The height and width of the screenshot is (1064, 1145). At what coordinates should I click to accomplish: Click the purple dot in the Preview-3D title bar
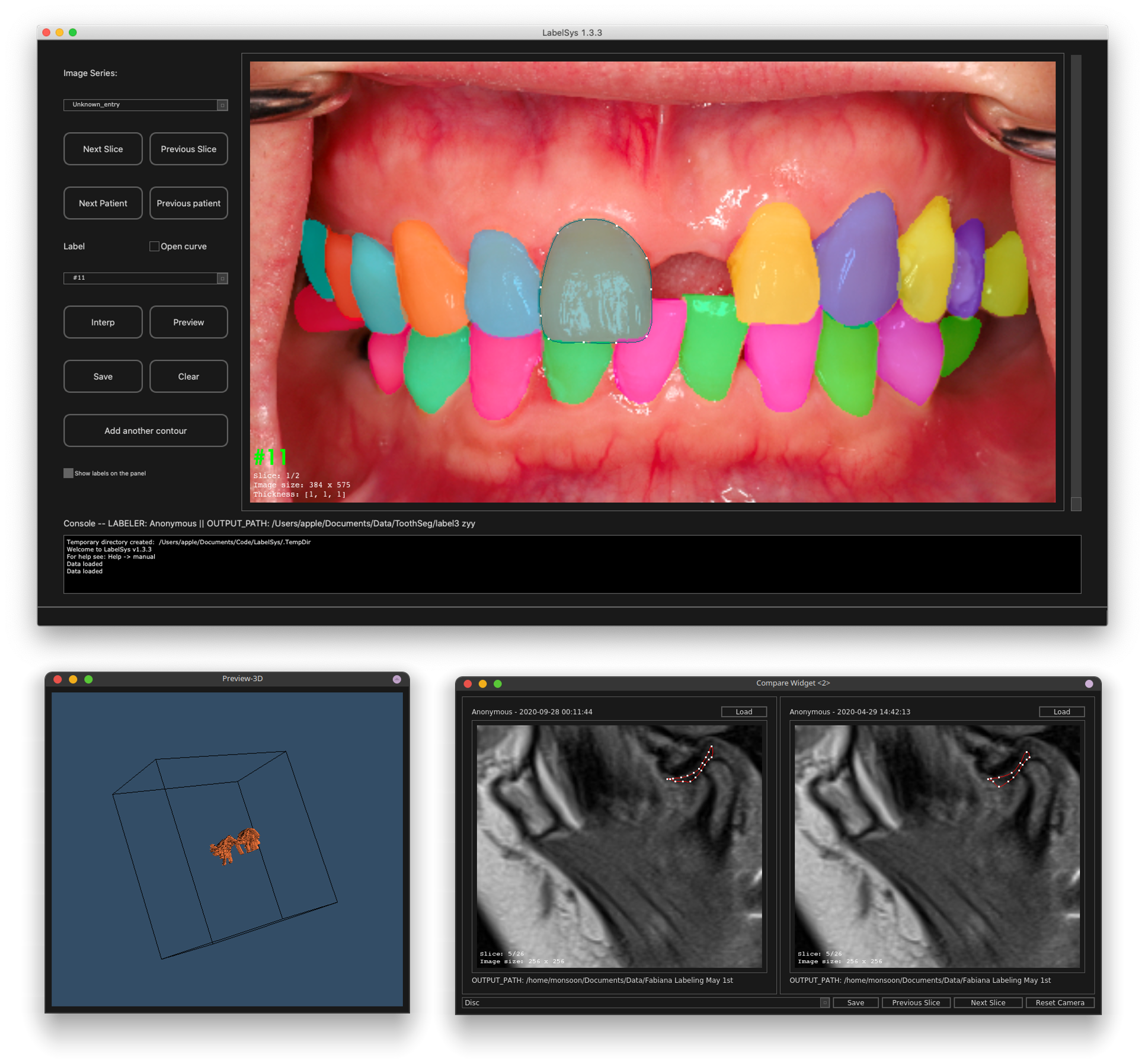coord(397,679)
